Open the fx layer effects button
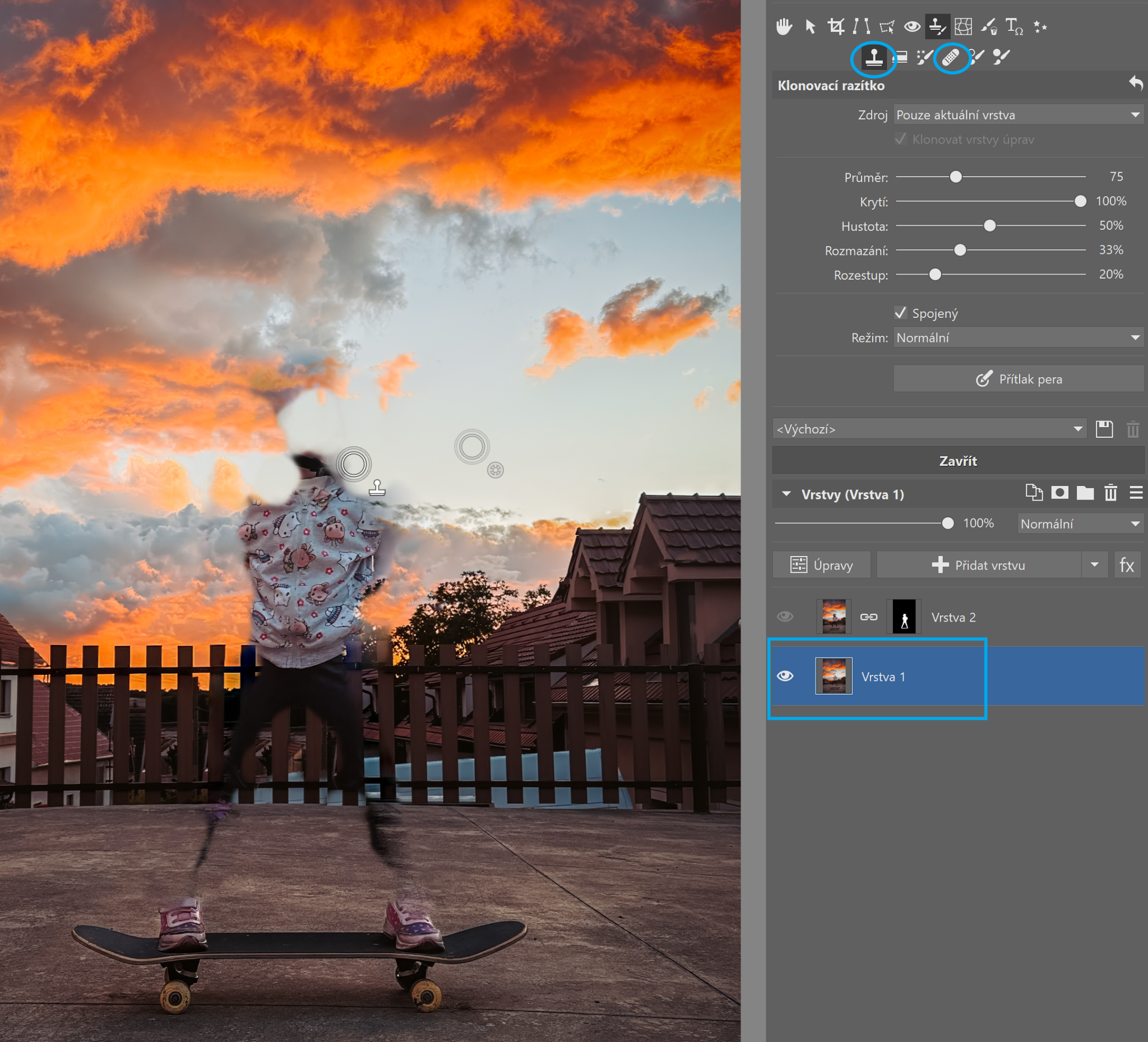 pos(1126,565)
